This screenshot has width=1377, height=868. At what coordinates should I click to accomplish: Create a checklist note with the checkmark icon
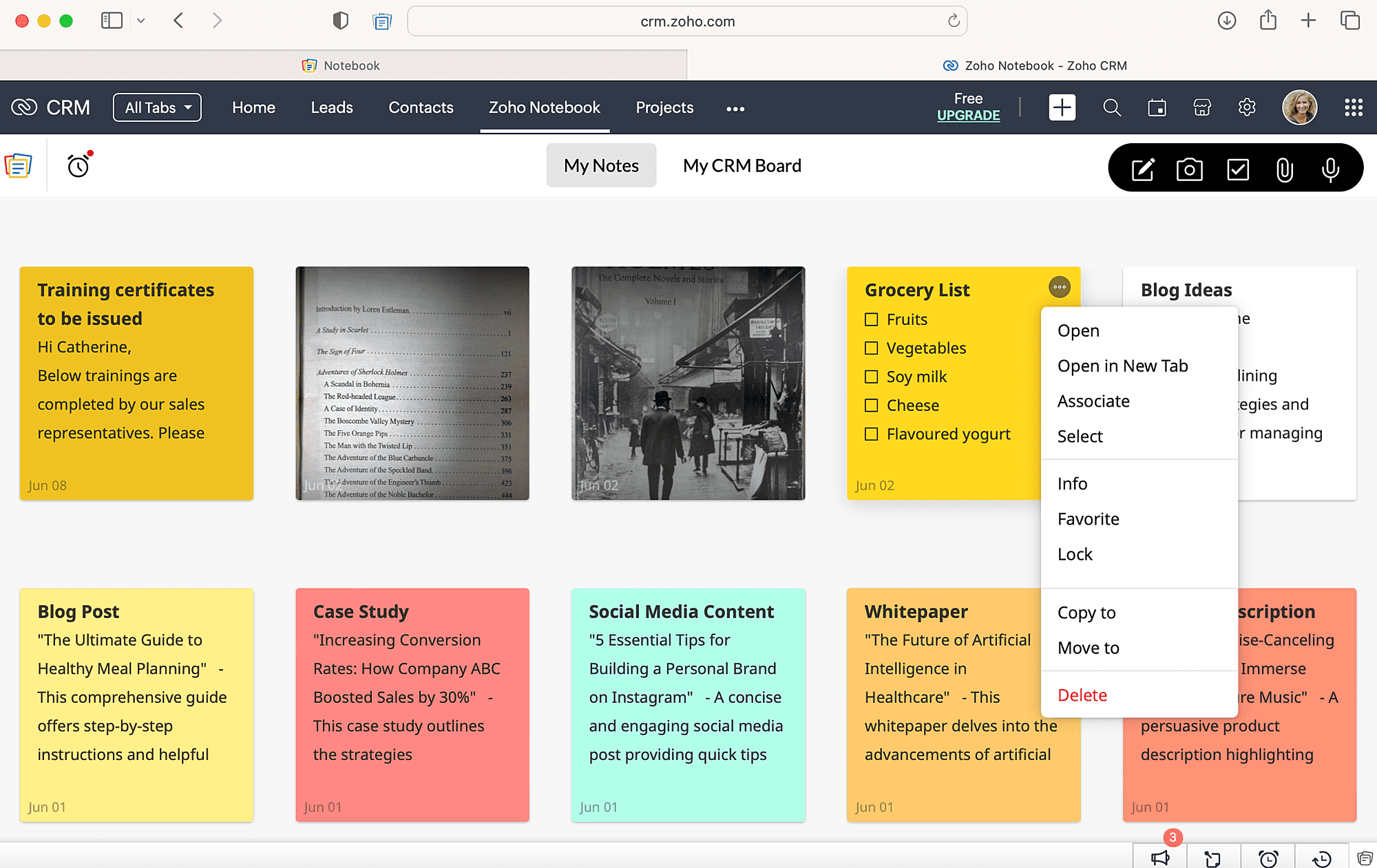(x=1237, y=169)
